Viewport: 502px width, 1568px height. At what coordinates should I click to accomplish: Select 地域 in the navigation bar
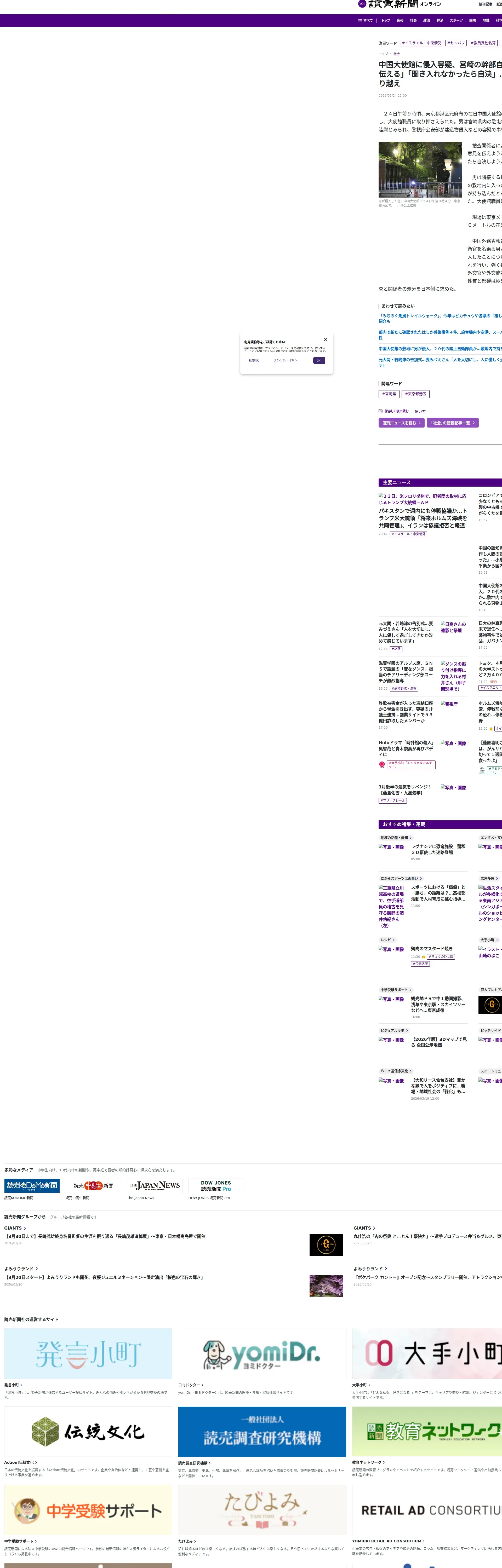(486, 21)
